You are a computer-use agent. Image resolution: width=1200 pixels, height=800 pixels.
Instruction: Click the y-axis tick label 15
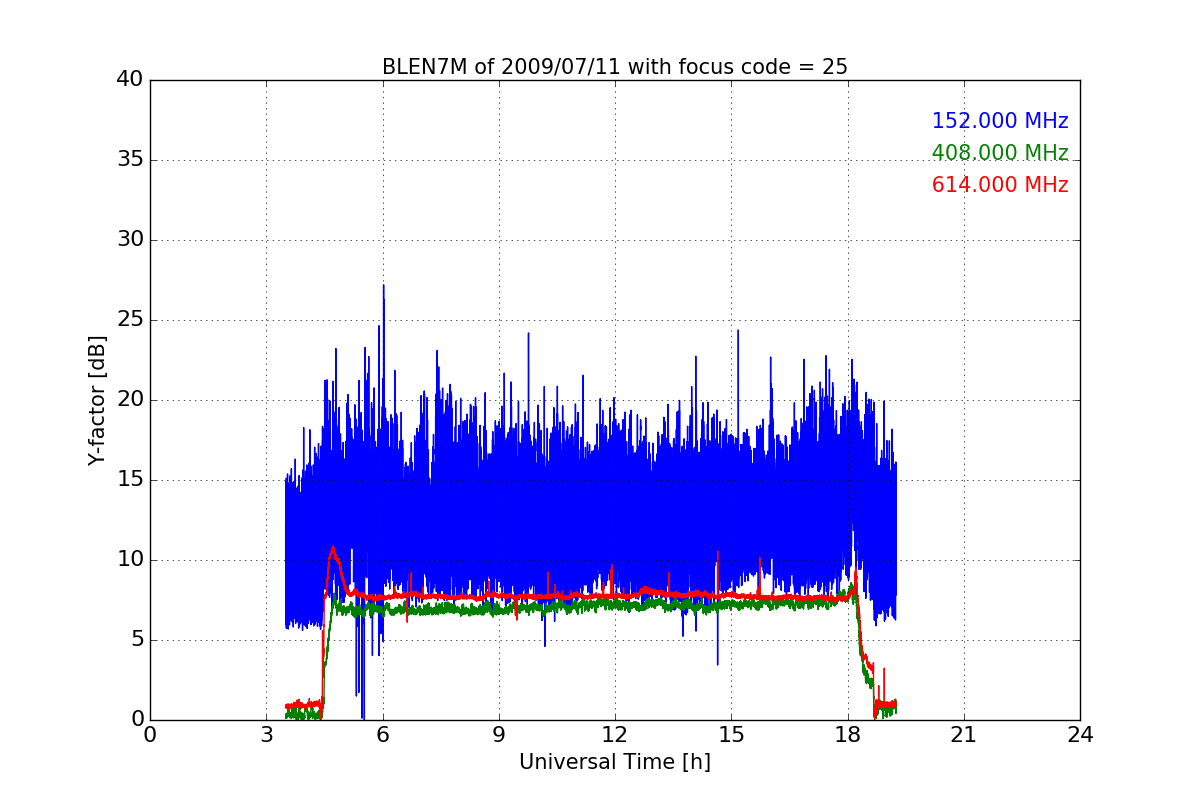coord(130,480)
